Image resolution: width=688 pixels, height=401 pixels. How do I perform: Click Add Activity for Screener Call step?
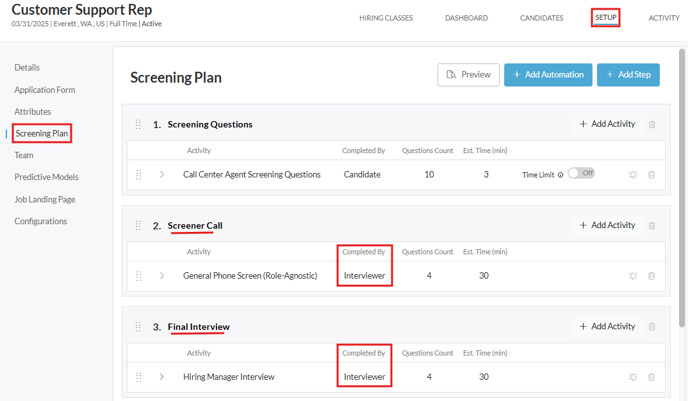607,225
